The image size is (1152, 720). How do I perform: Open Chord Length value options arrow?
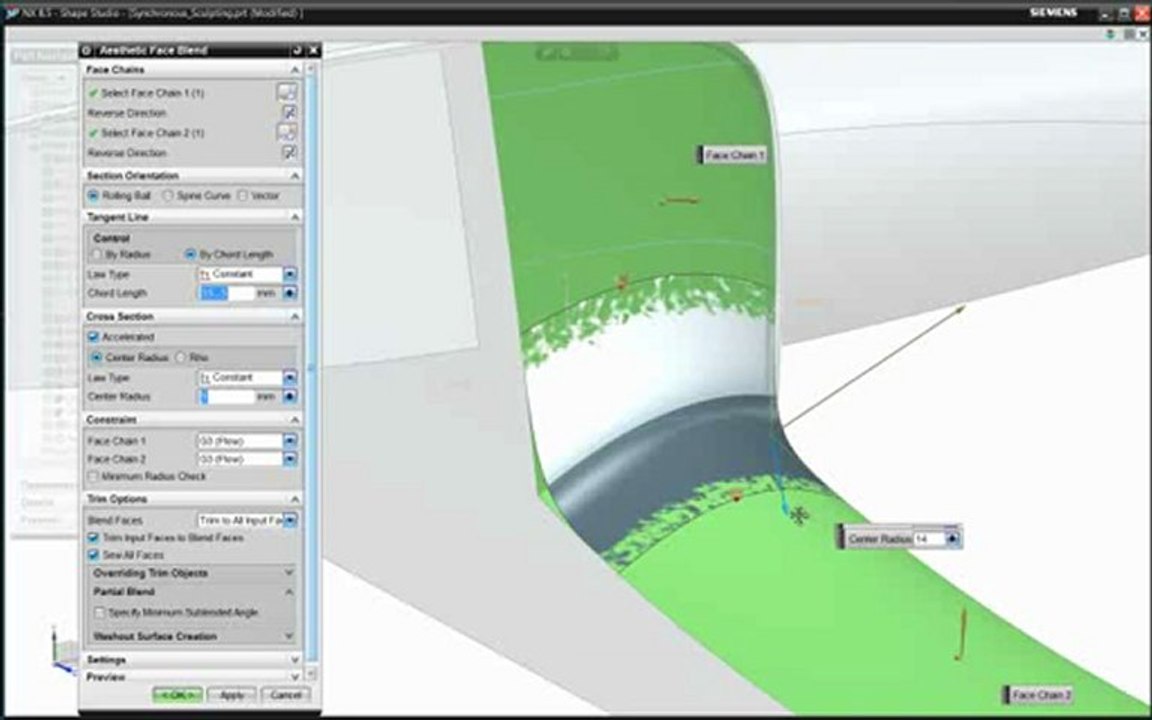[289, 293]
